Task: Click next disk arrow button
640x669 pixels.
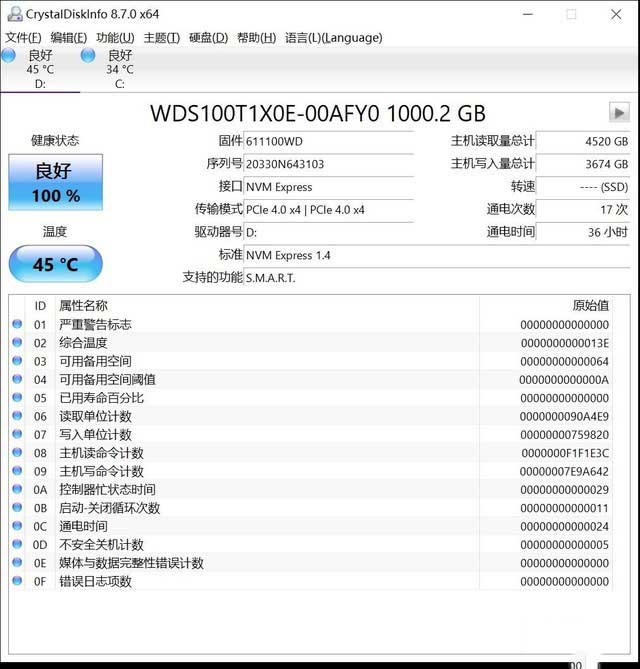Action: [x=619, y=113]
